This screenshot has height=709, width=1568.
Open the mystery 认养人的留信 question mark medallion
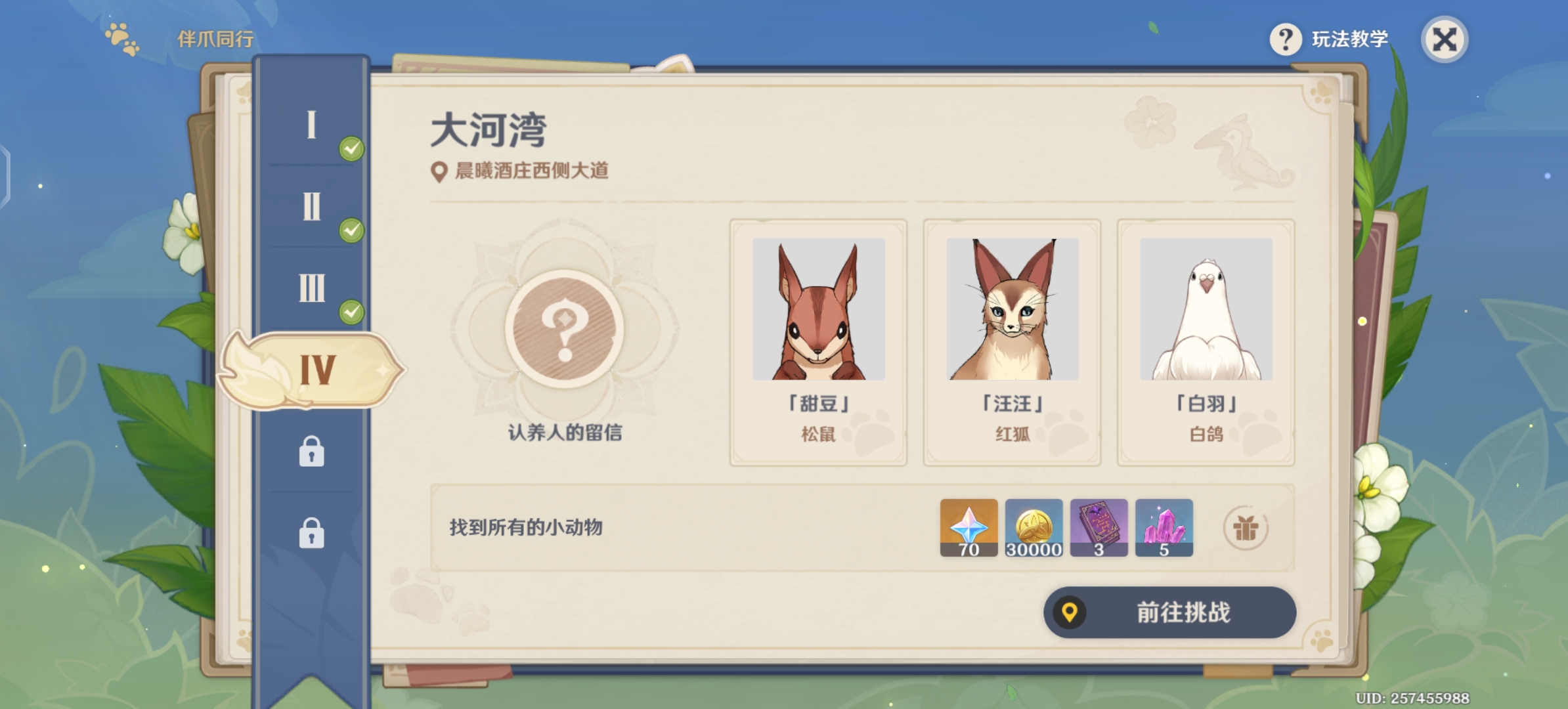pyautogui.click(x=565, y=328)
